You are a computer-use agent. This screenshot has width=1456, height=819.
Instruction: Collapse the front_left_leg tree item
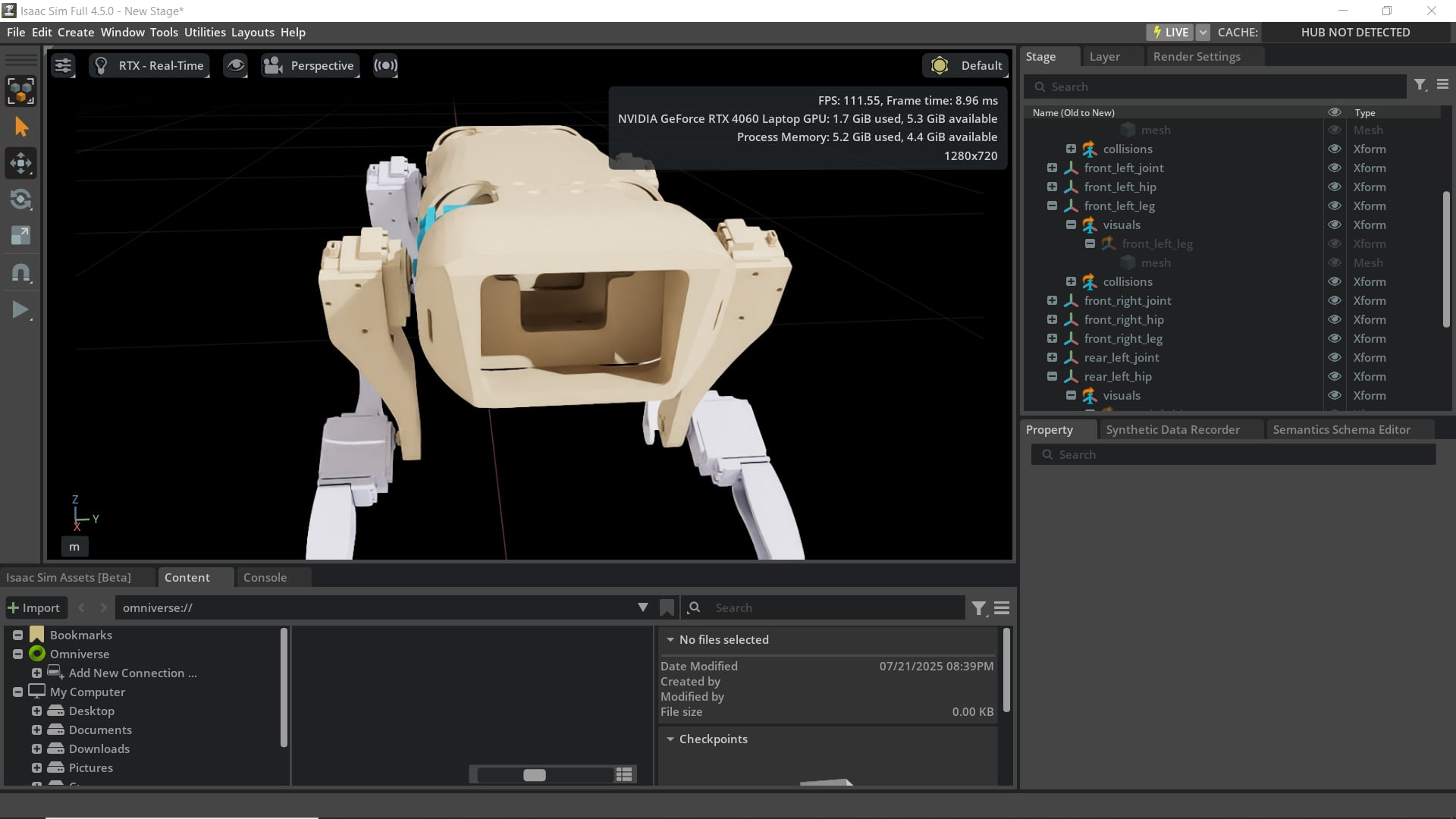pyautogui.click(x=1052, y=206)
